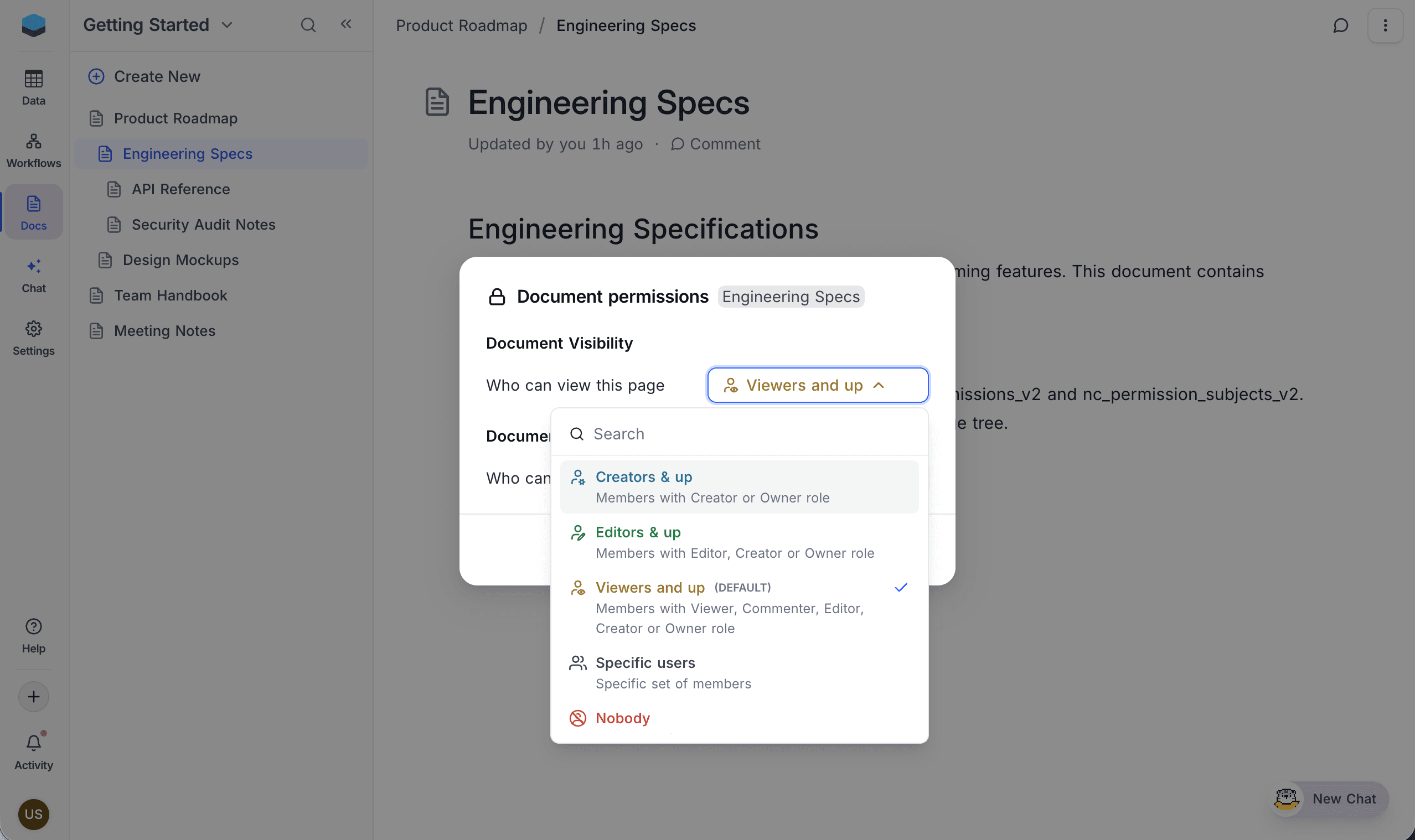Select Engineering Specs in document tree

188,153
